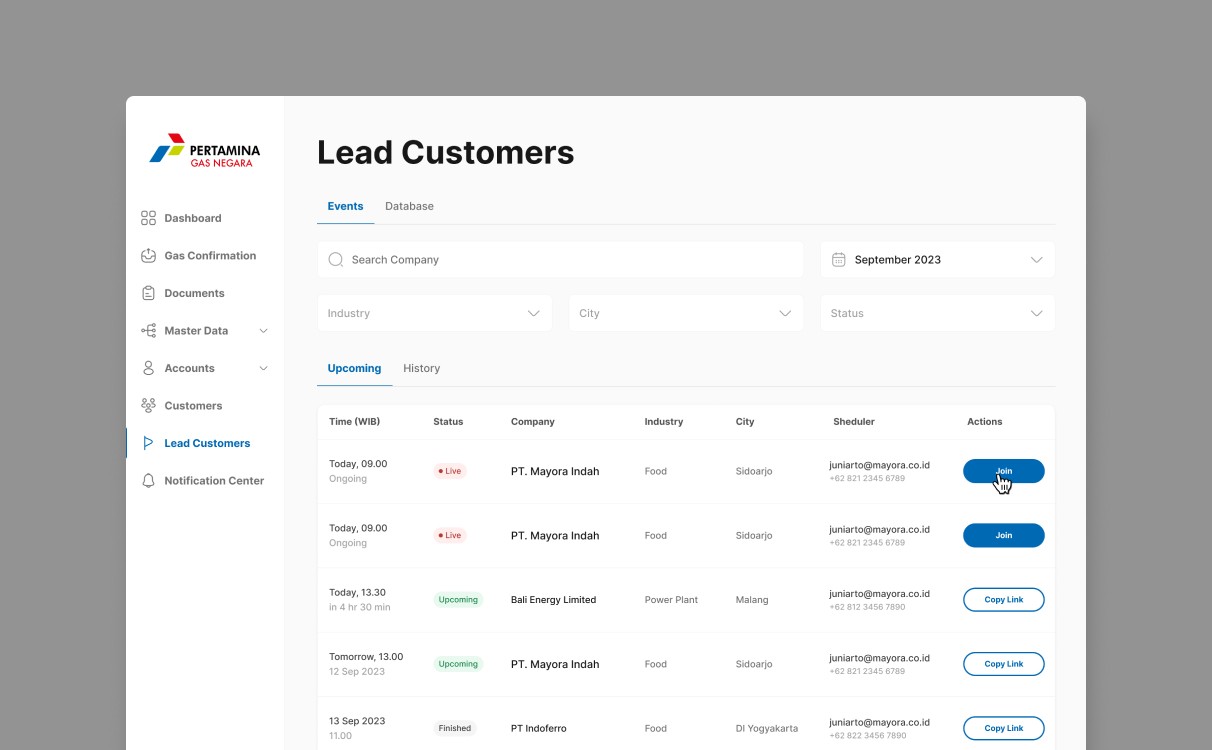Viewport: 1212px width, 750px height.
Task: Click the Bali Energy Limited company name
Action: pos(553,600)
